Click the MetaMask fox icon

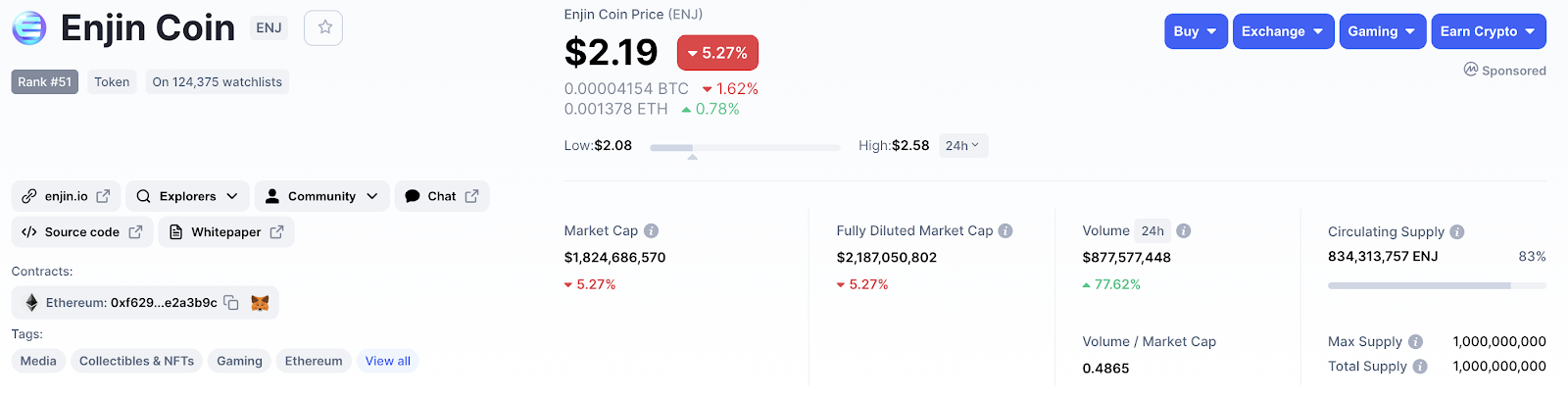point(260,303)
